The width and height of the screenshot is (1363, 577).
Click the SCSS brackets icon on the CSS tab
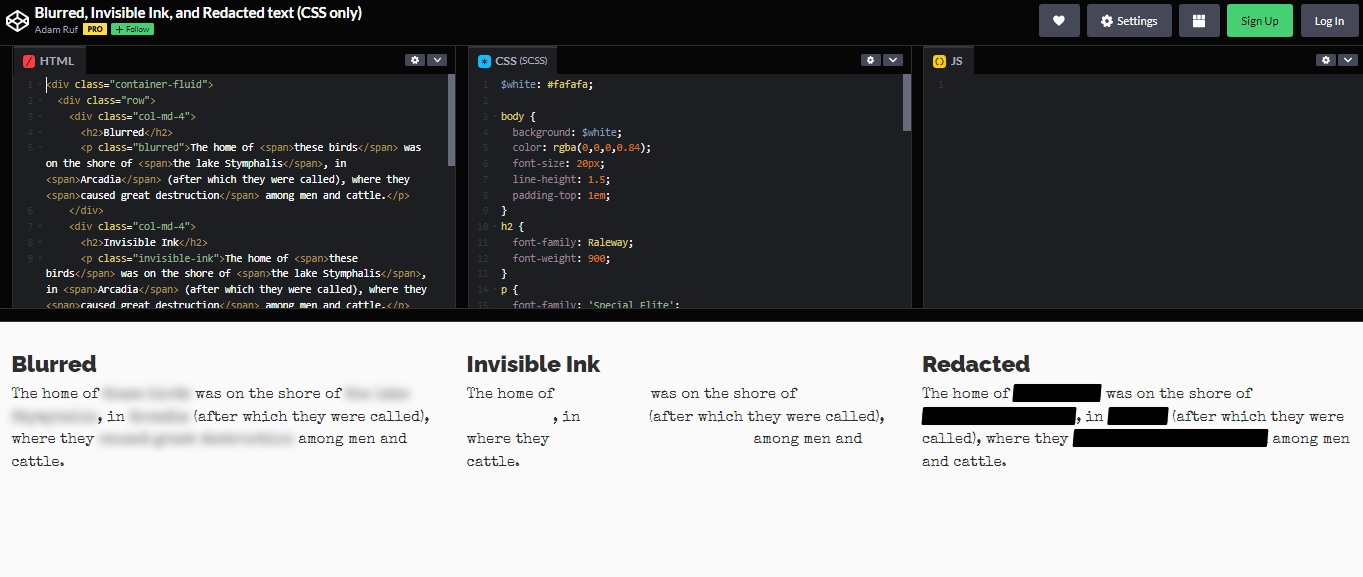[x=483, y=60]
